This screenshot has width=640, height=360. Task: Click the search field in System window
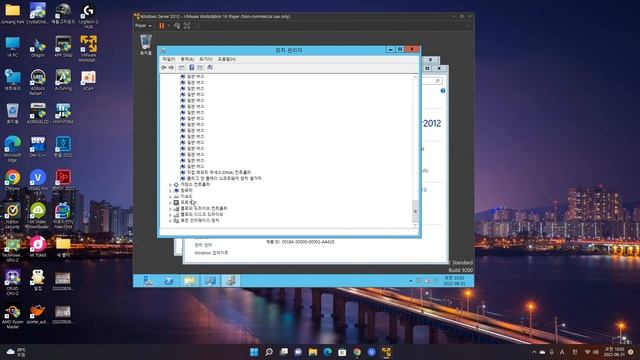click(x=431, y=81)
